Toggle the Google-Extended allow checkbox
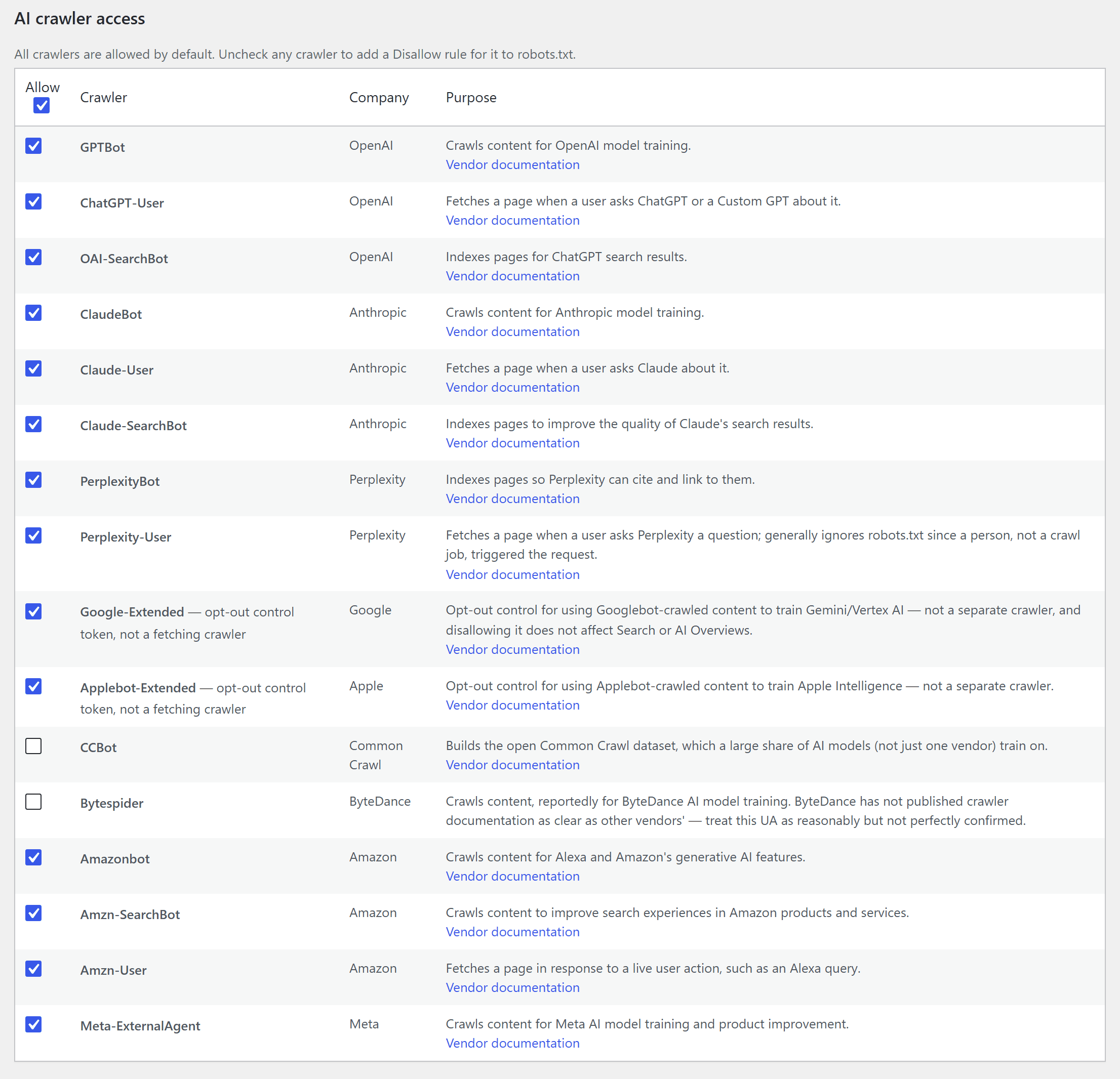The image size is (1120, 1079). (x=34, y=612)
